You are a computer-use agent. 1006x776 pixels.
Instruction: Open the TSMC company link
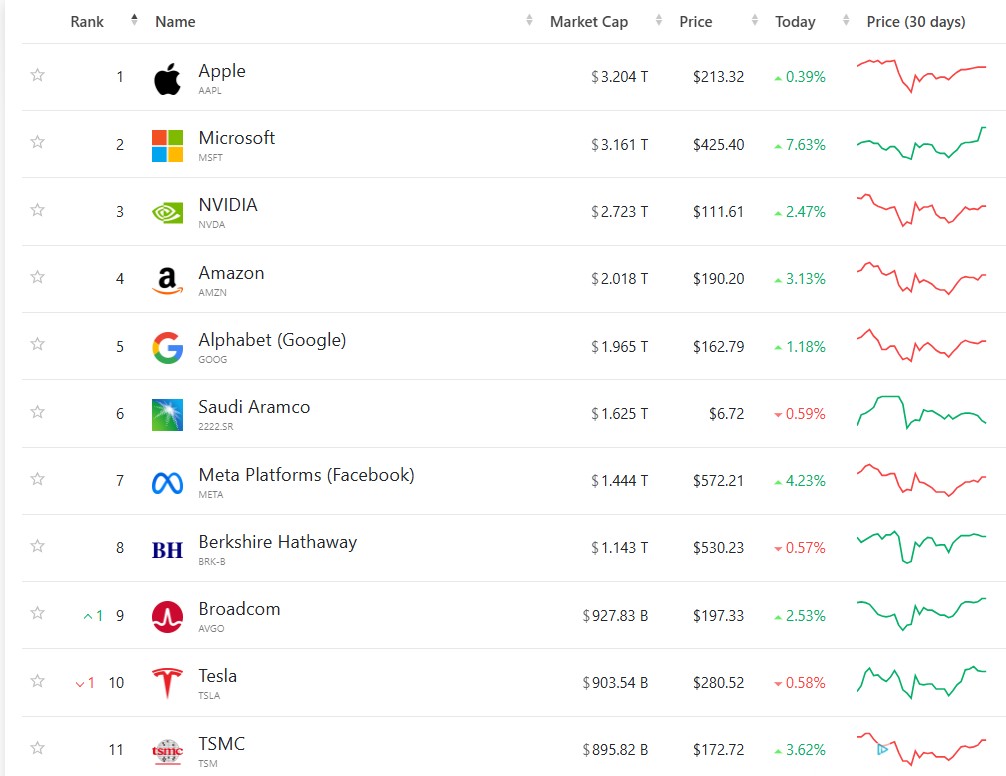(x=221, y=743)
